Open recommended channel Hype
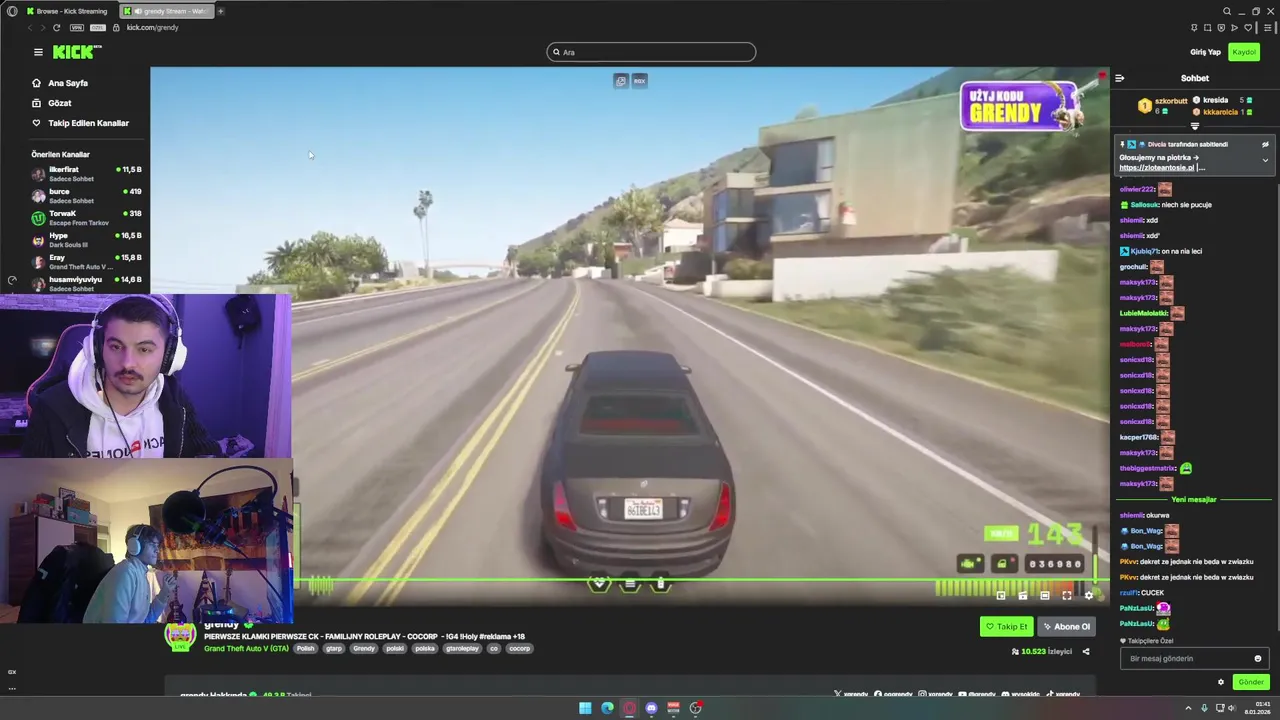Viewport: 1280px width, 720px height. 87,239
